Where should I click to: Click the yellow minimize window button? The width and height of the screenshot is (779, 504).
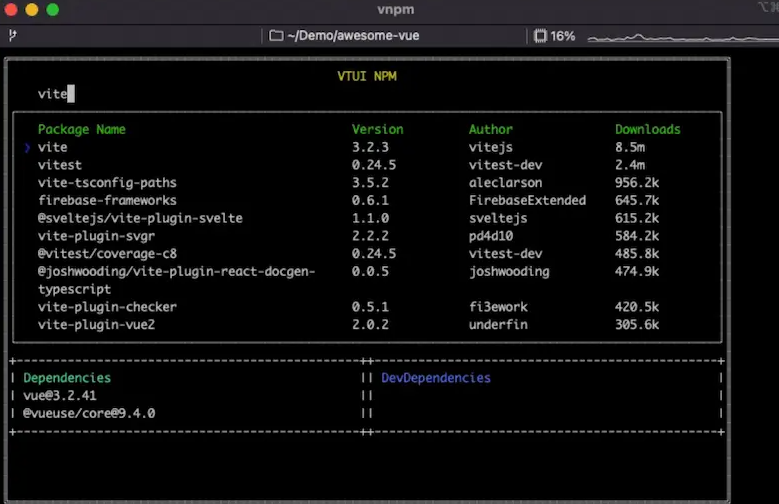click(32, 10)
